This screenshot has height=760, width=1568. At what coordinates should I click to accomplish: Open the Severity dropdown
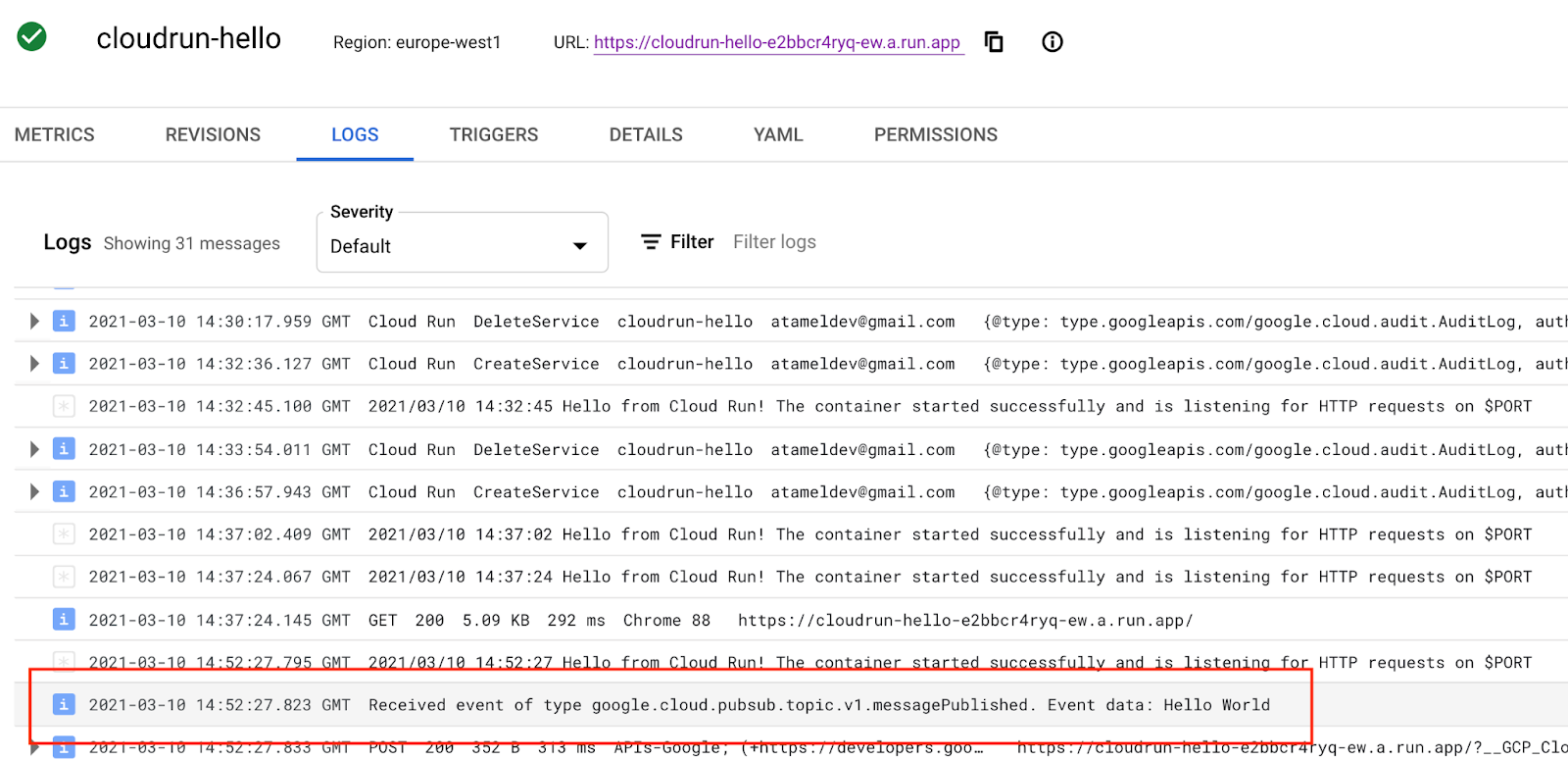coord(462,245)
